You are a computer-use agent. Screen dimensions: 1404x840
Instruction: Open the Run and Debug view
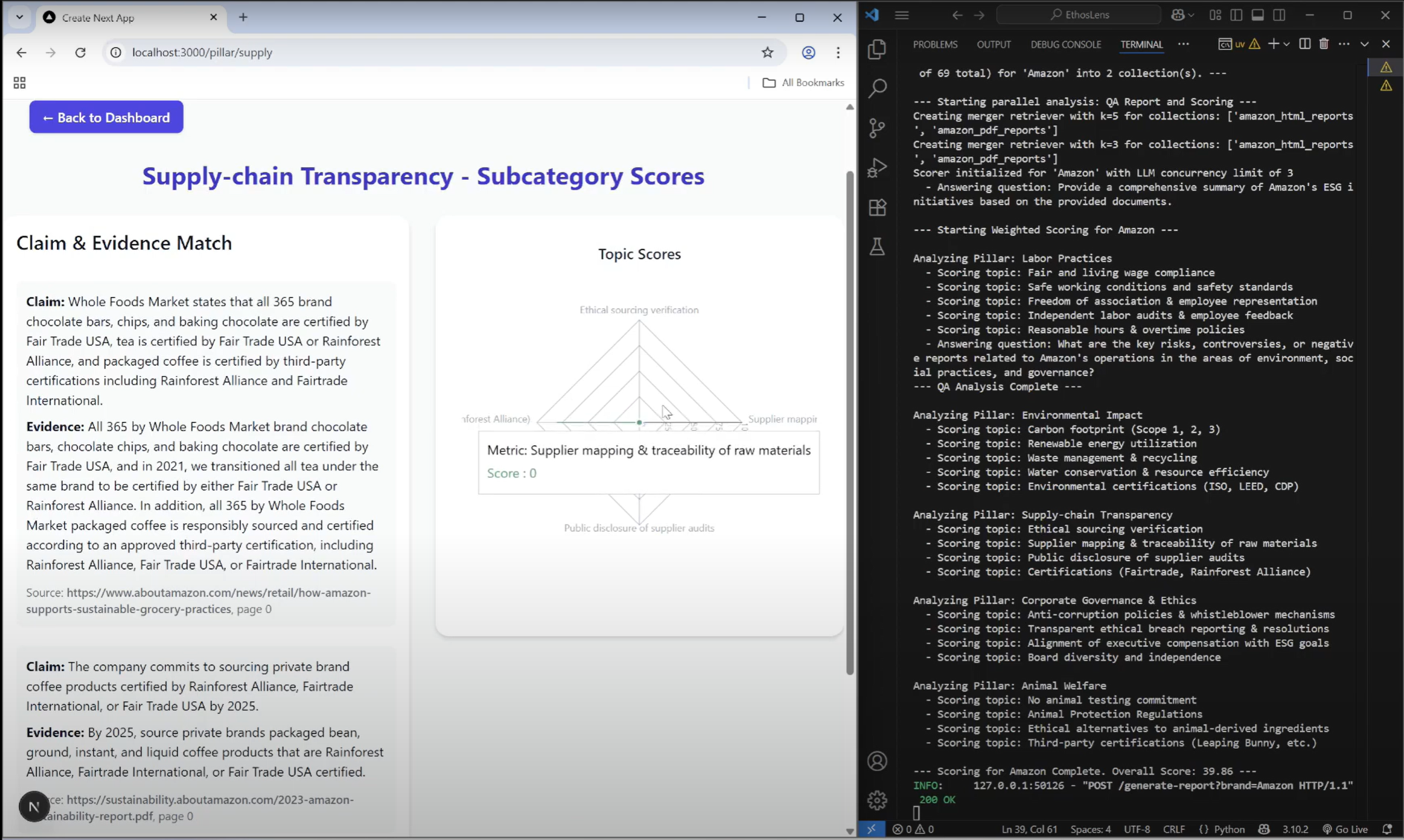(877, 167)
